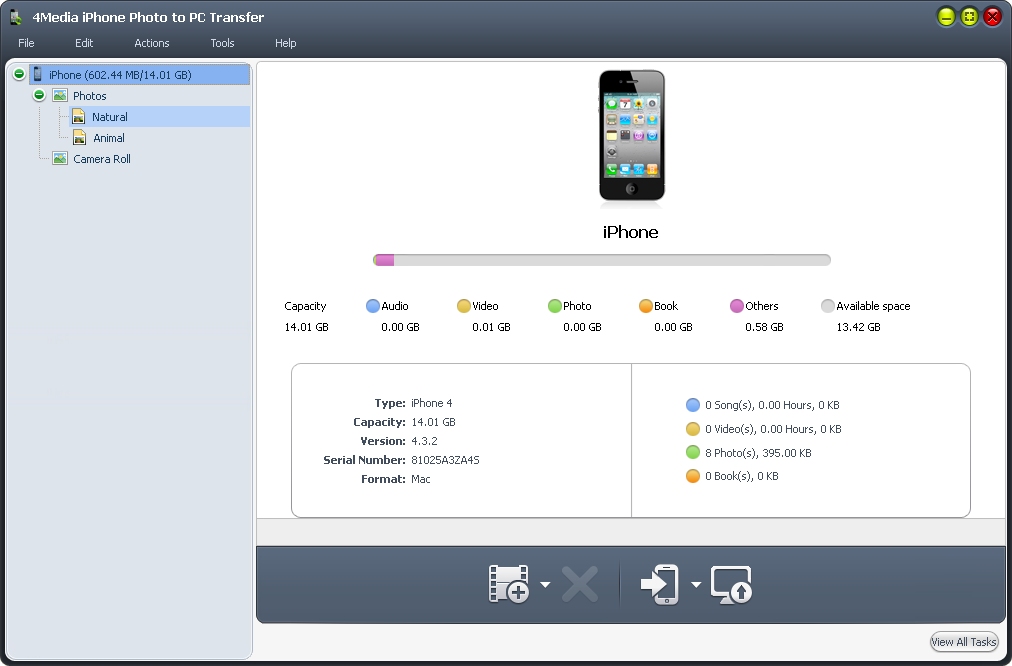Open the File menu
The width and height of the screenshot is (1012, 666).
[x=26, y=43]
